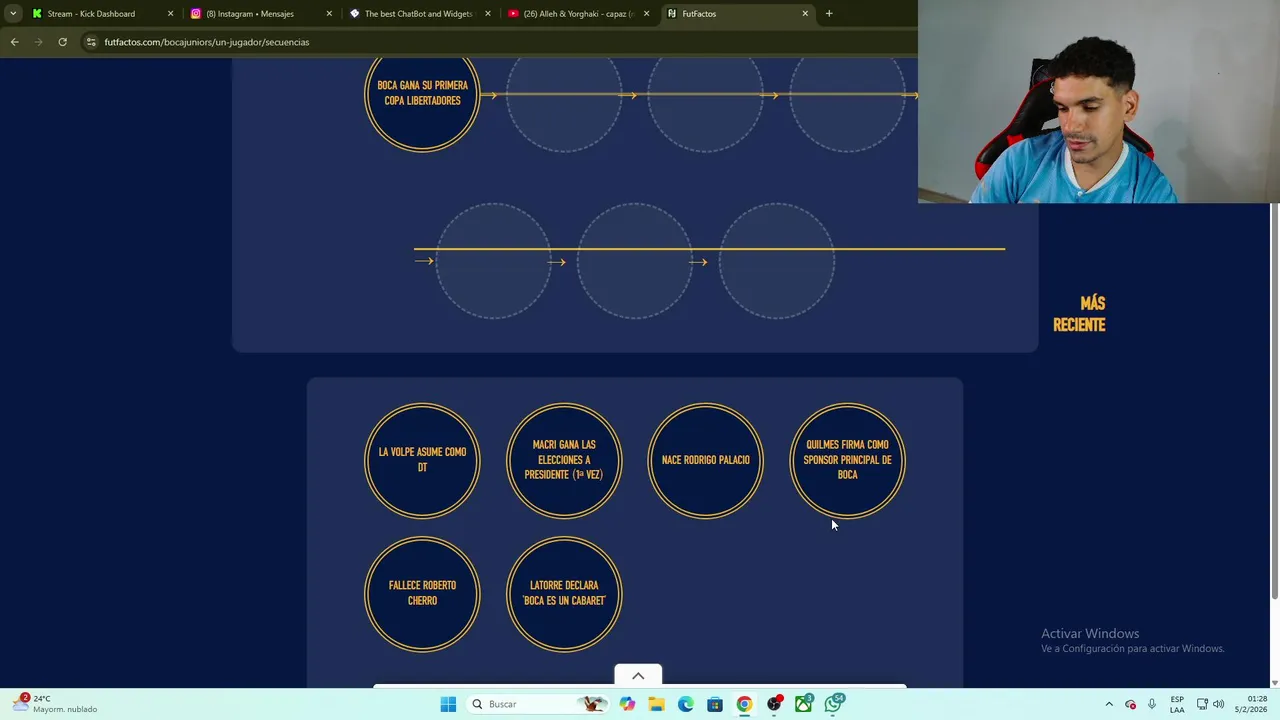The image size is (1280, 720).
Task: Switch the ESP LAA keyboard language
Action: pos(1177,704)
